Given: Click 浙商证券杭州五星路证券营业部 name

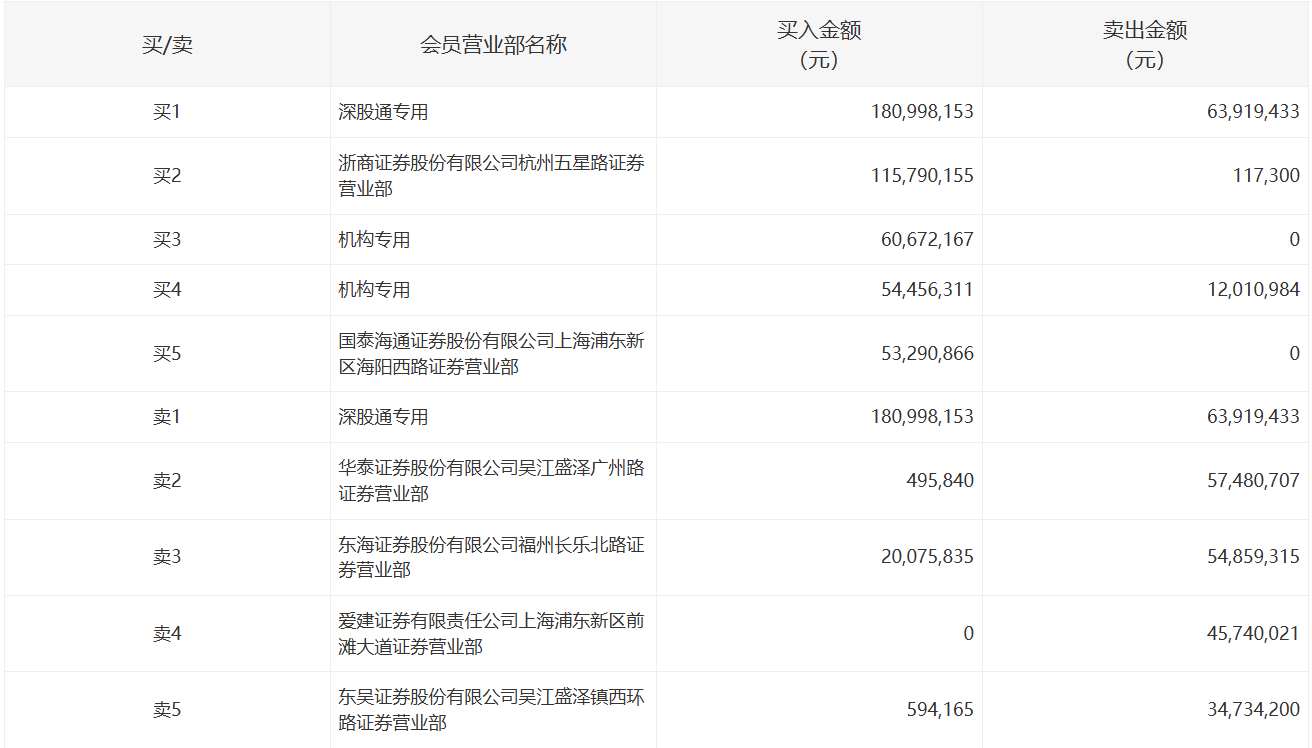Looking at the screenshot, I should pos(491,176).
